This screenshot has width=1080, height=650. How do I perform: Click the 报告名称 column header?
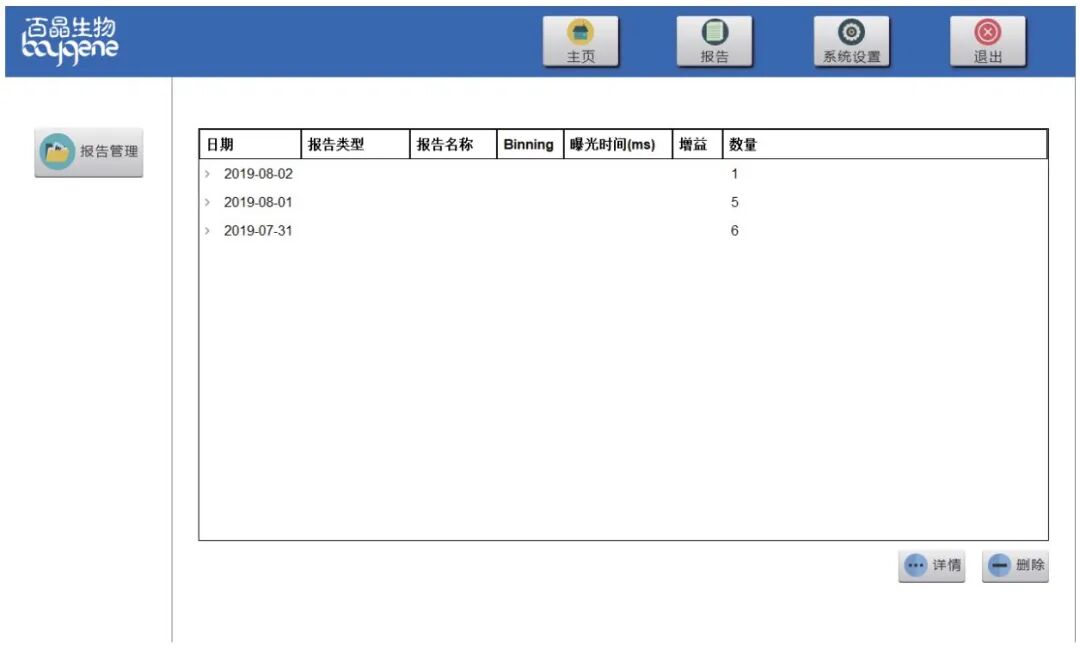[453, 145]
